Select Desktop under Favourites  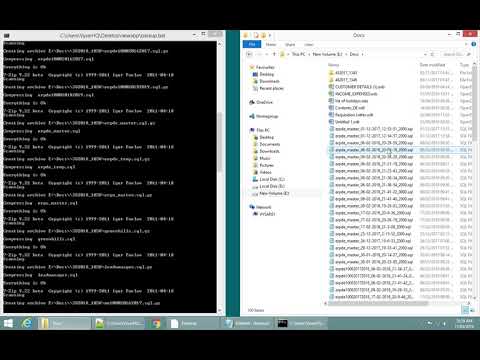tap(267, 74)
